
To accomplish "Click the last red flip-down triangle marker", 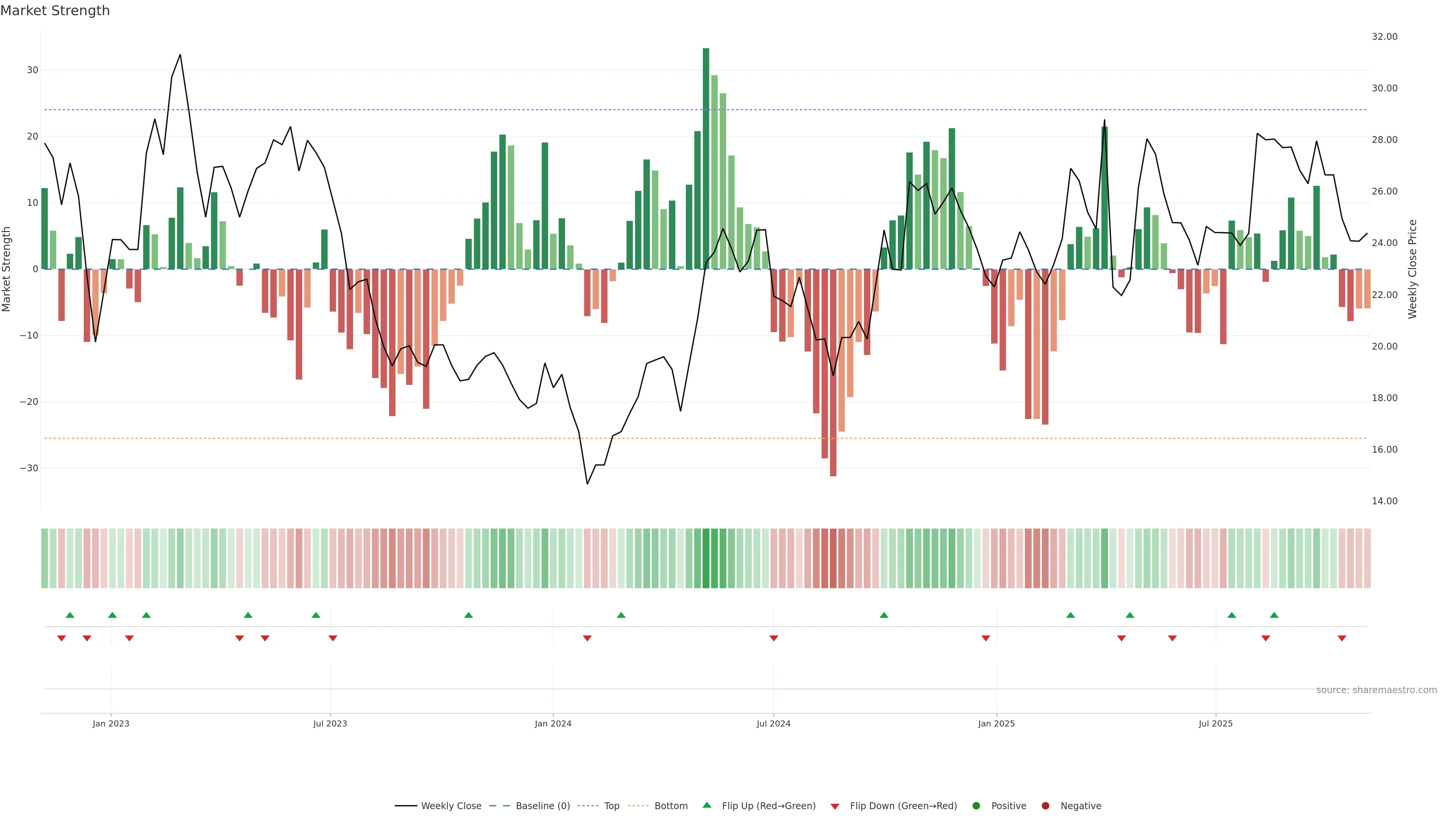I will point(1342,638).
